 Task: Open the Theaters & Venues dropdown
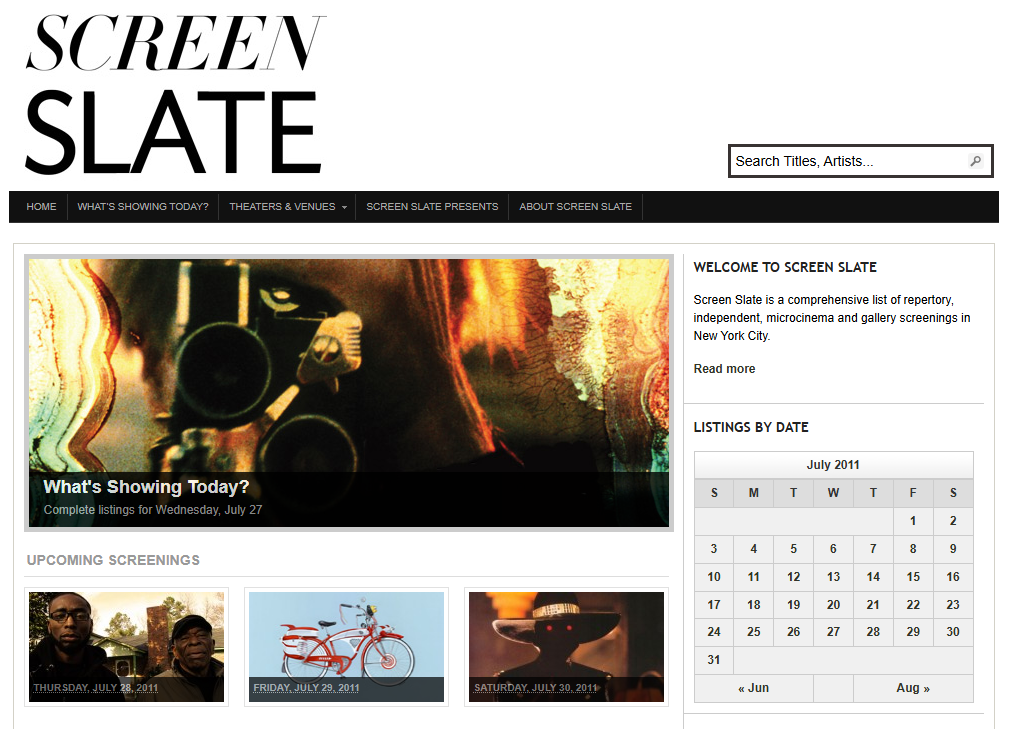pyautogui.click(x=281, y=206)
